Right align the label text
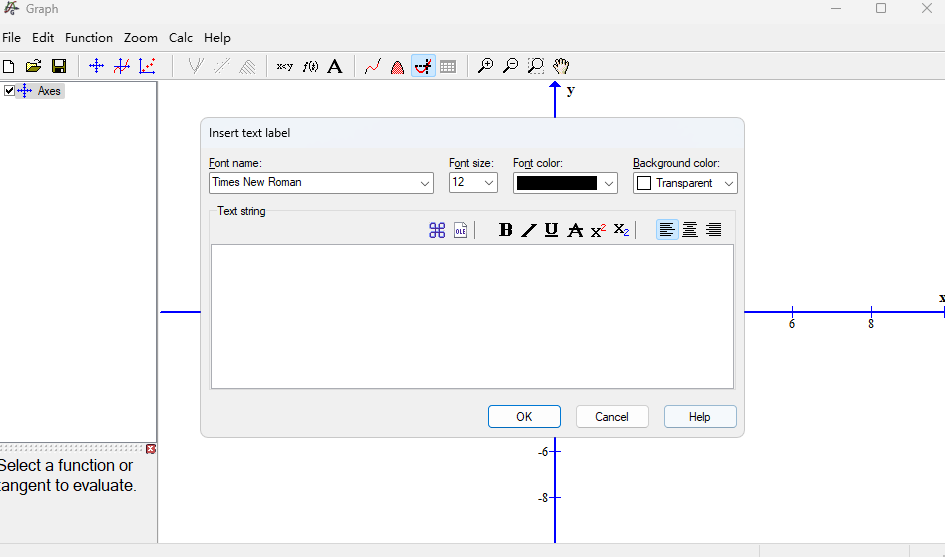The width and height of the screenshot is (945, 557). 713,230
